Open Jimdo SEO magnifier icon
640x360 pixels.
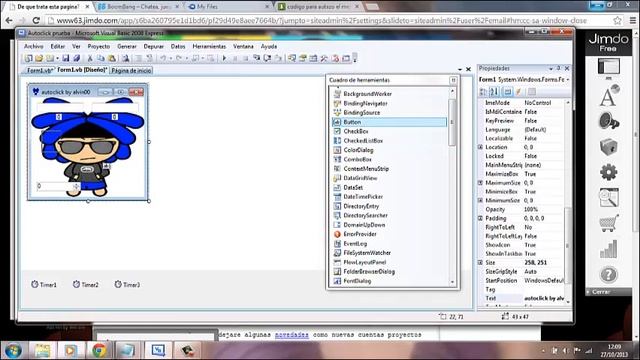click(608, 198)
